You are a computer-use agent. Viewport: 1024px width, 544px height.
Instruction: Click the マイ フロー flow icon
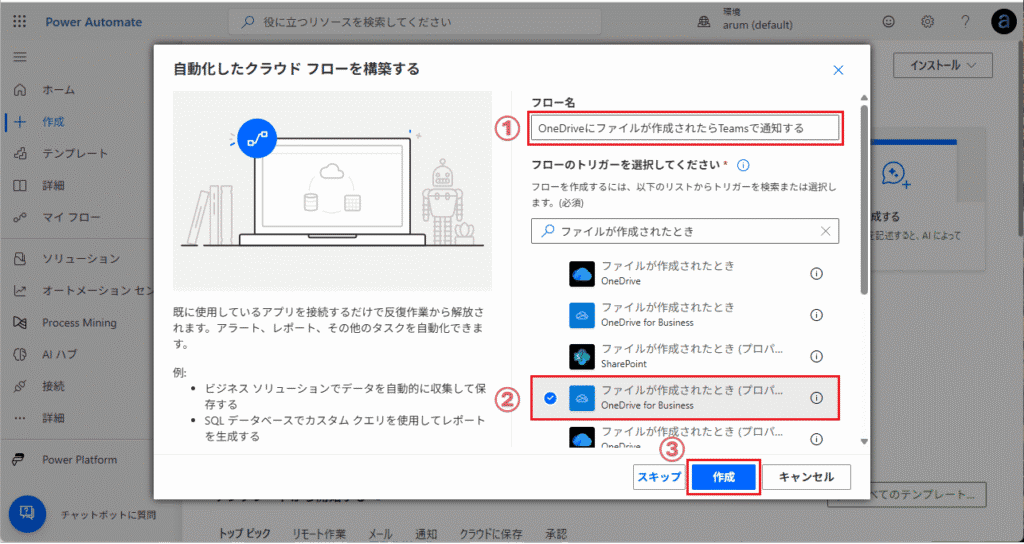20,217
